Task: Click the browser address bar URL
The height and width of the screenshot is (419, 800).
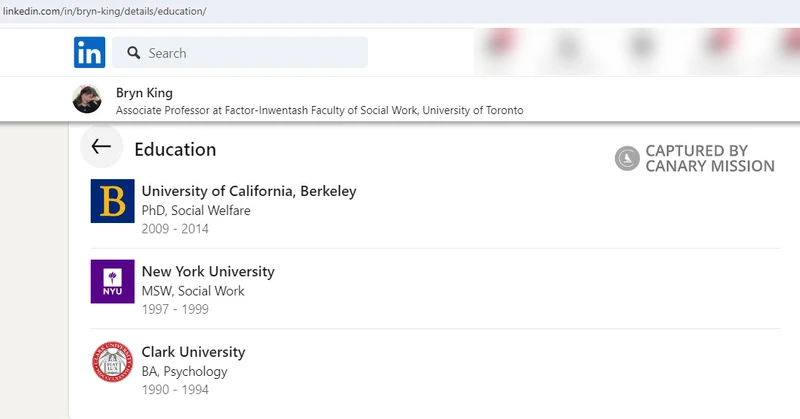Action: tap(104, 11)
